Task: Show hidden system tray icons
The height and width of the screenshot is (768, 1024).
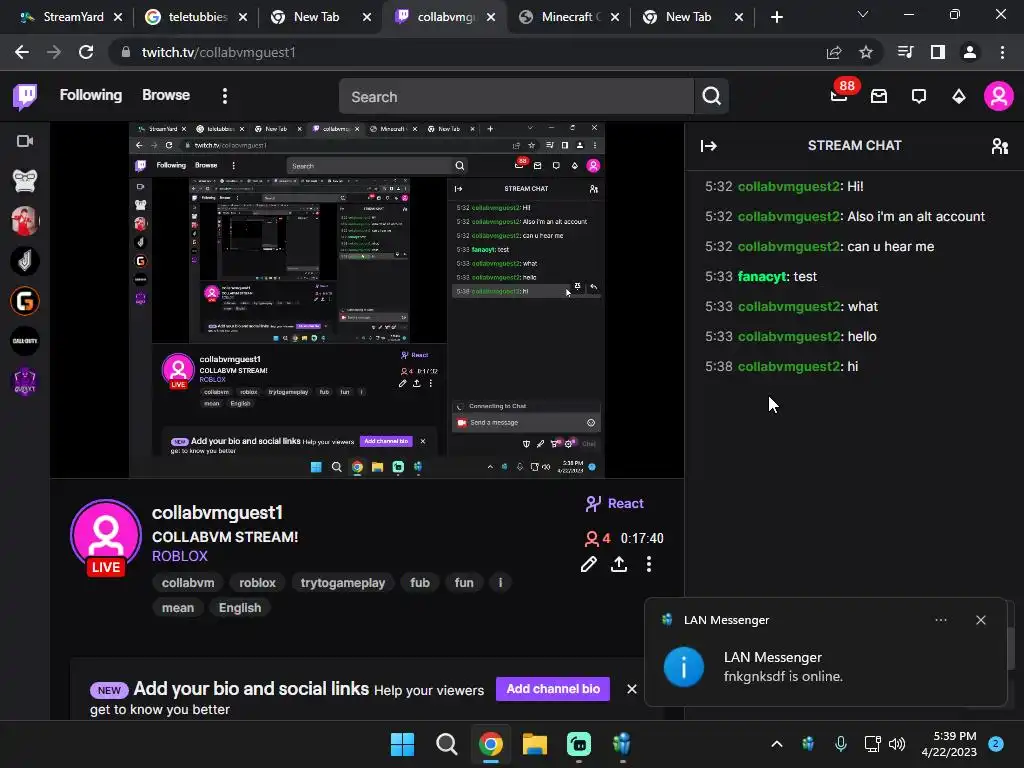Action: tap(776, 744)
